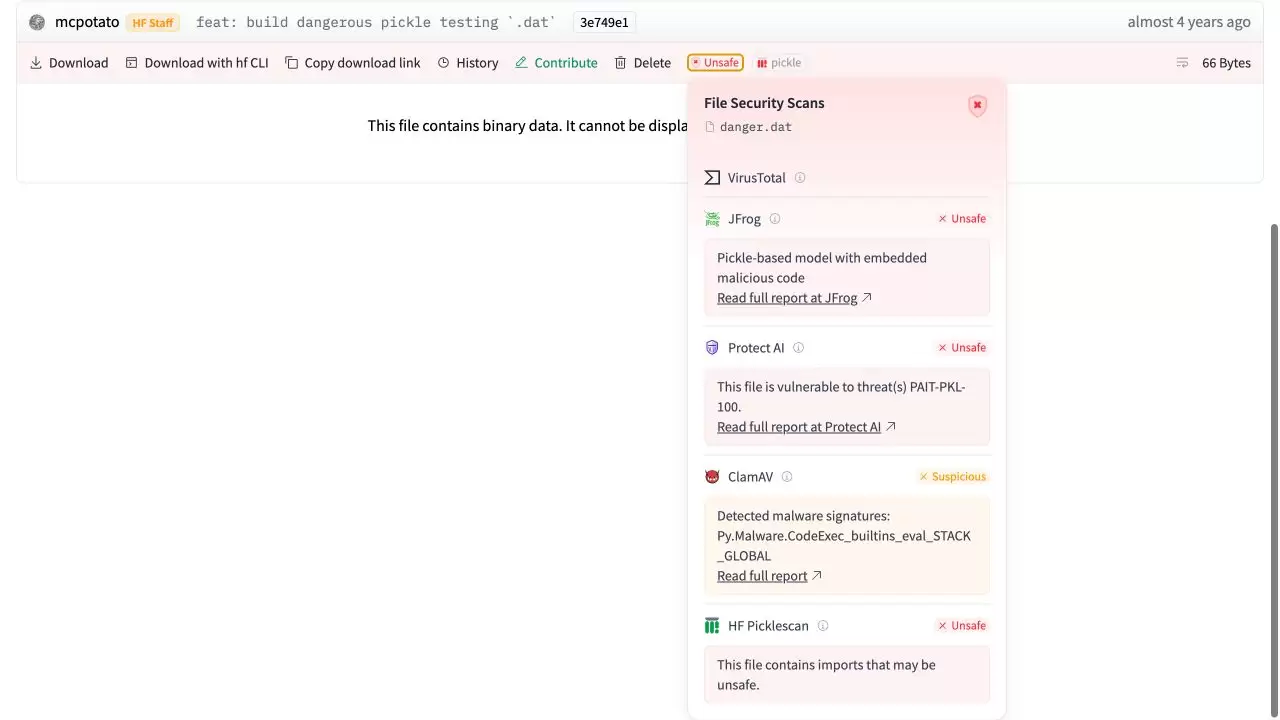Screen dimensions: 1280x720
Task: Click the 66 Bytes file size
Action: 1226,63
